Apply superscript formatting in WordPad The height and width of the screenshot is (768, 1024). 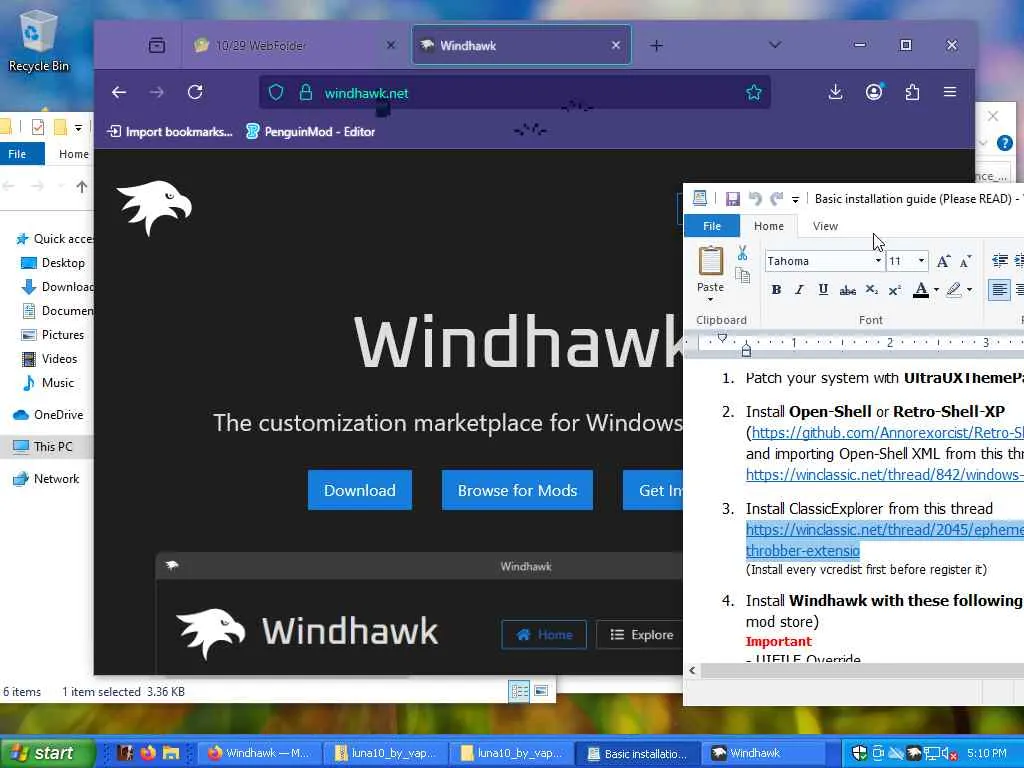click(x=895, y=290)
